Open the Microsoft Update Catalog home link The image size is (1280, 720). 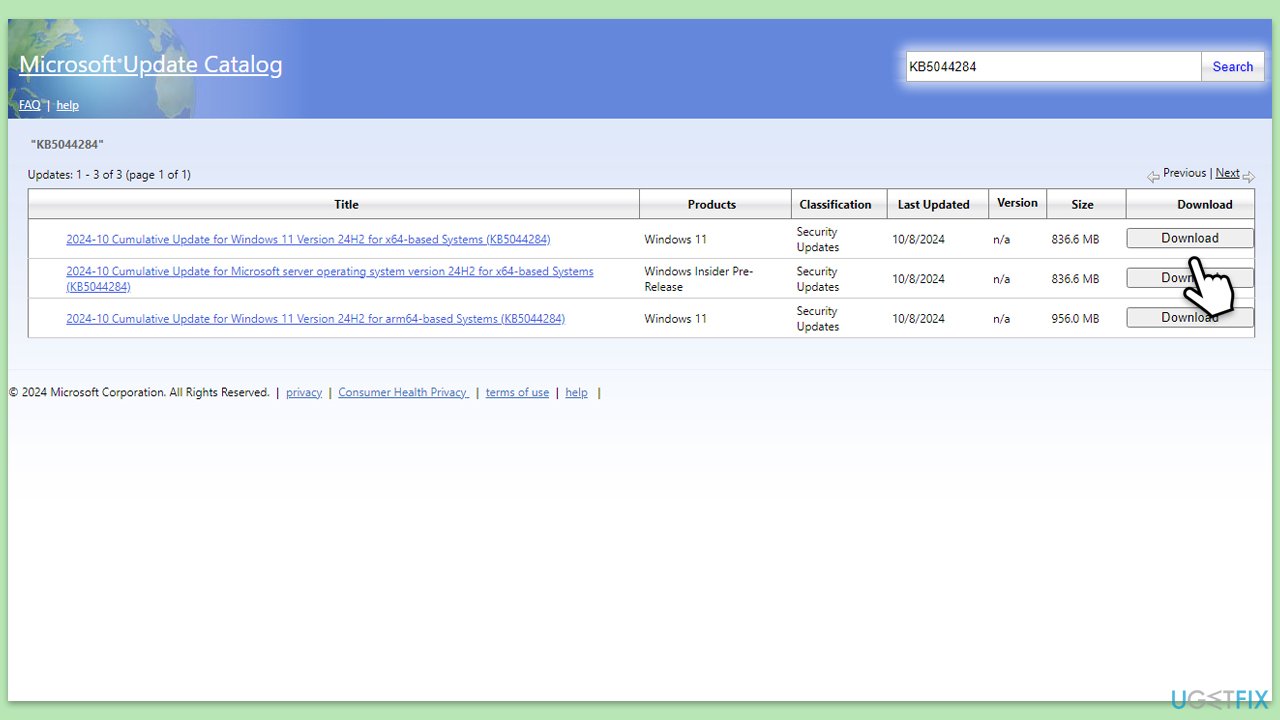150,65
